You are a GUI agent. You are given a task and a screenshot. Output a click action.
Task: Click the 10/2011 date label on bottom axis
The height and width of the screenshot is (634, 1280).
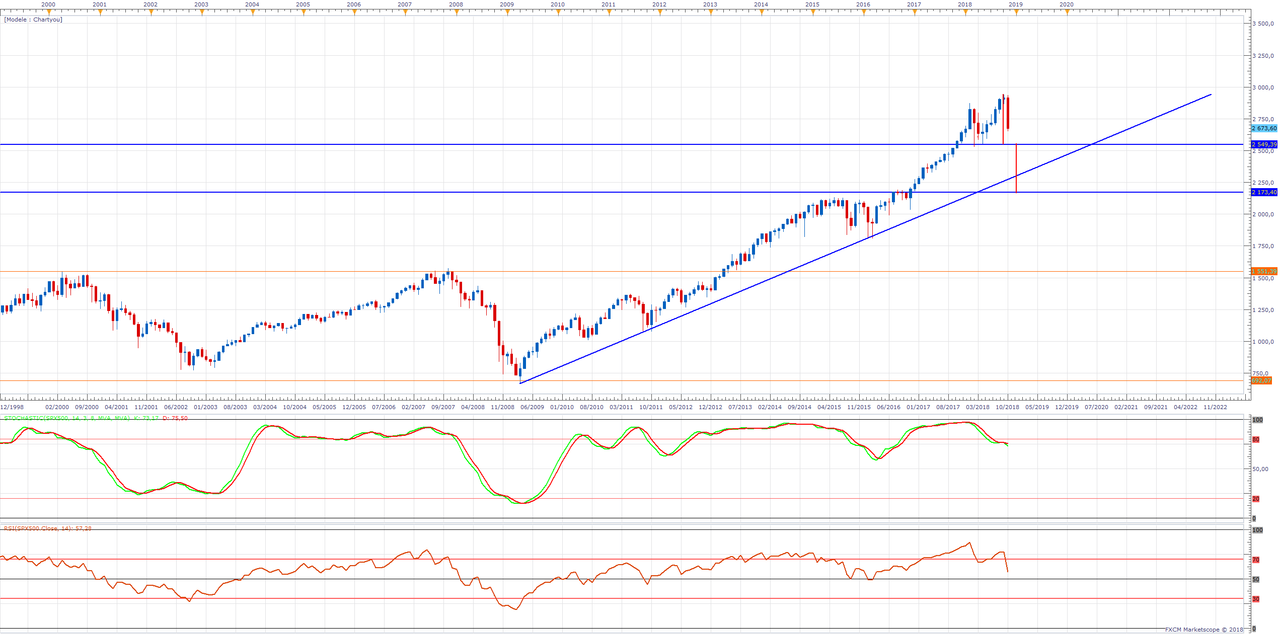tap(651, 407)
